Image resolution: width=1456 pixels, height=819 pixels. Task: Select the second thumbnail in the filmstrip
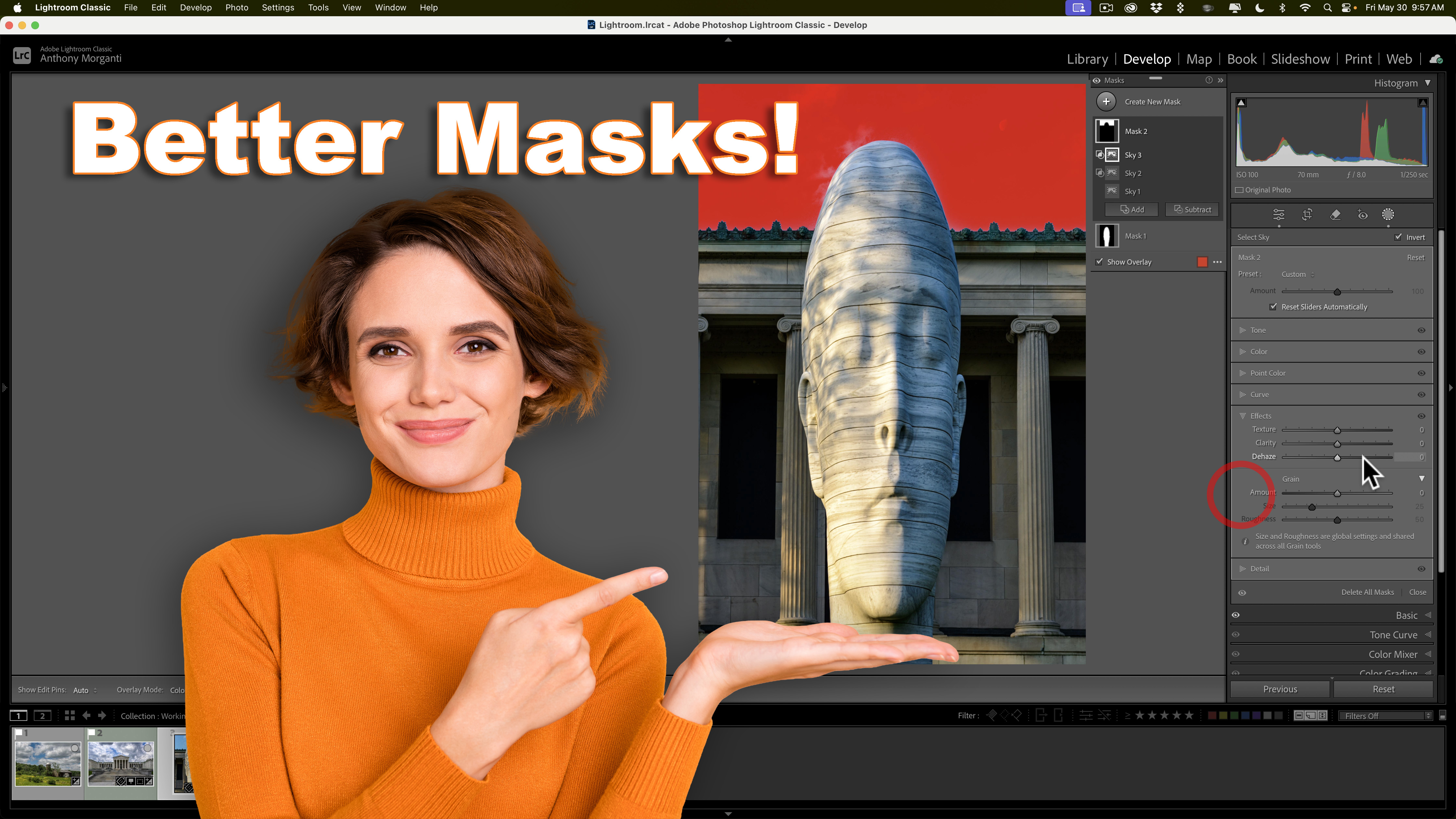(x=120, y=764)
